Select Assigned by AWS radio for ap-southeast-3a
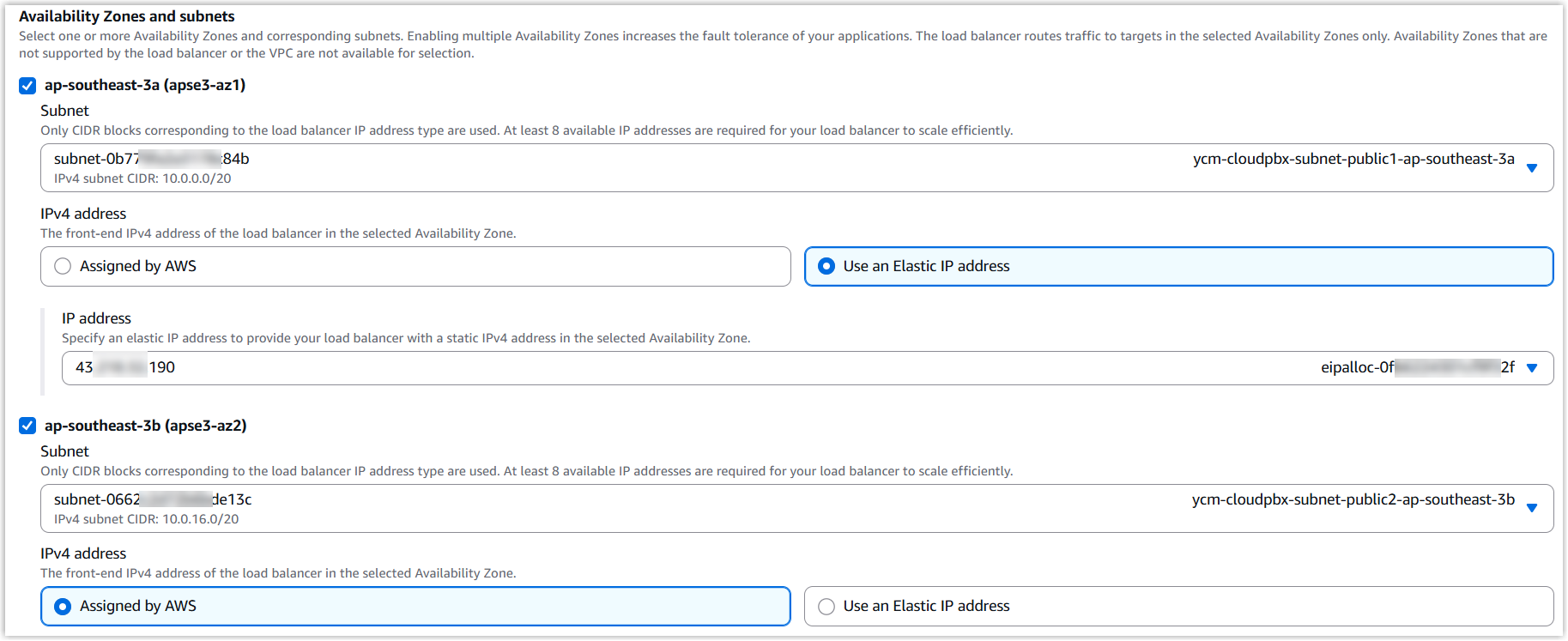Screen dimensions: 1568x641 click(63, 267)
